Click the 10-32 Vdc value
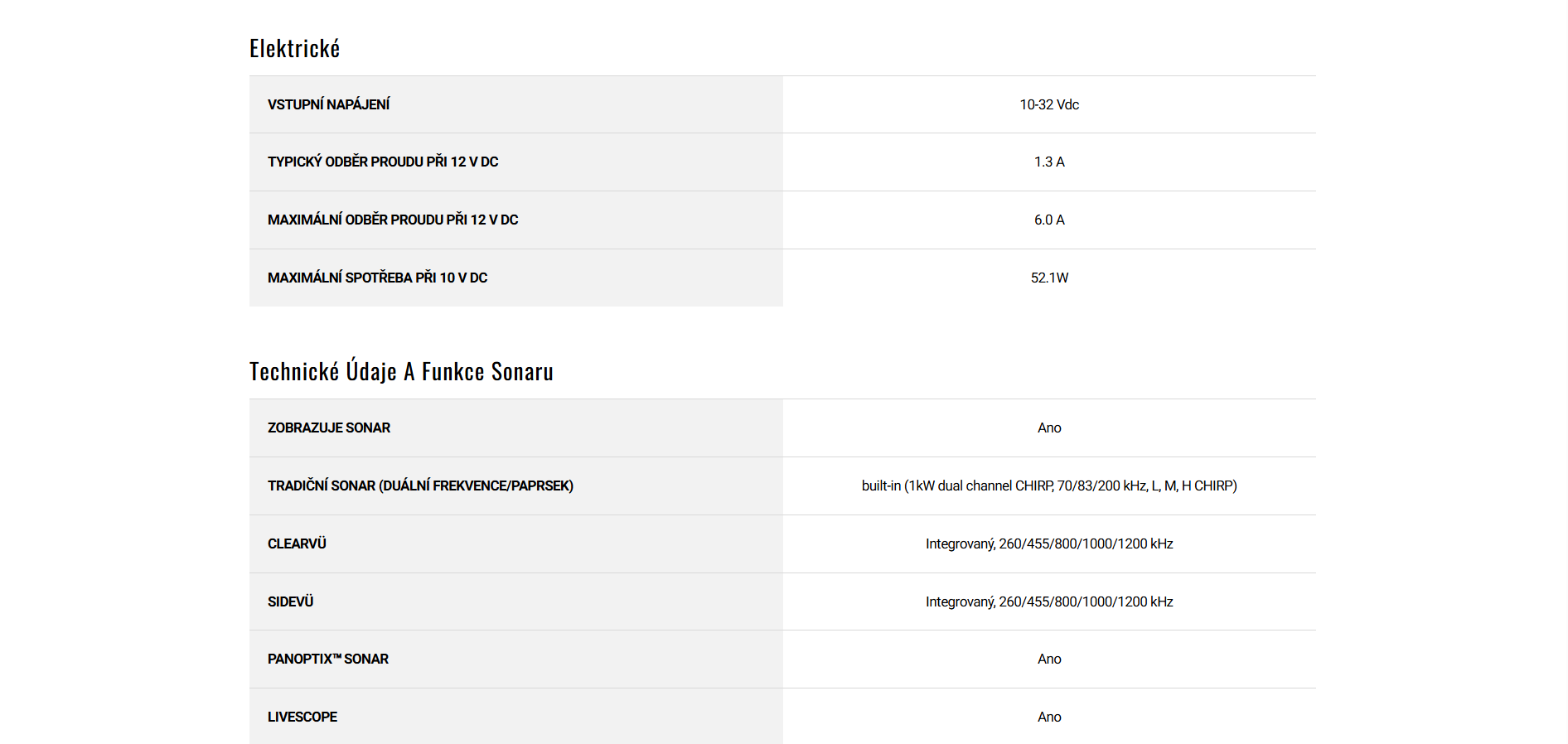The image size is (1568, 744). point(1048,104)
